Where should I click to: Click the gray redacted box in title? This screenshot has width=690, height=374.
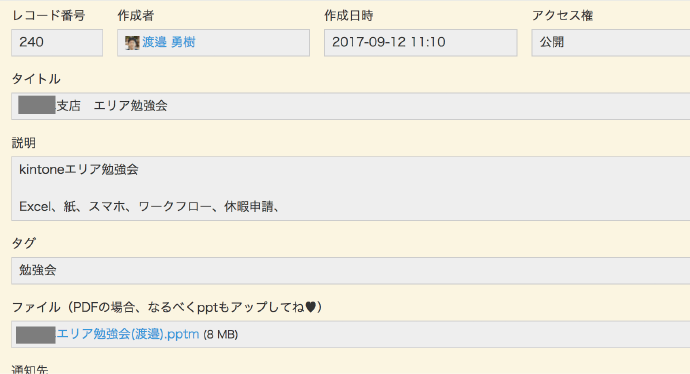click(37, 105)
